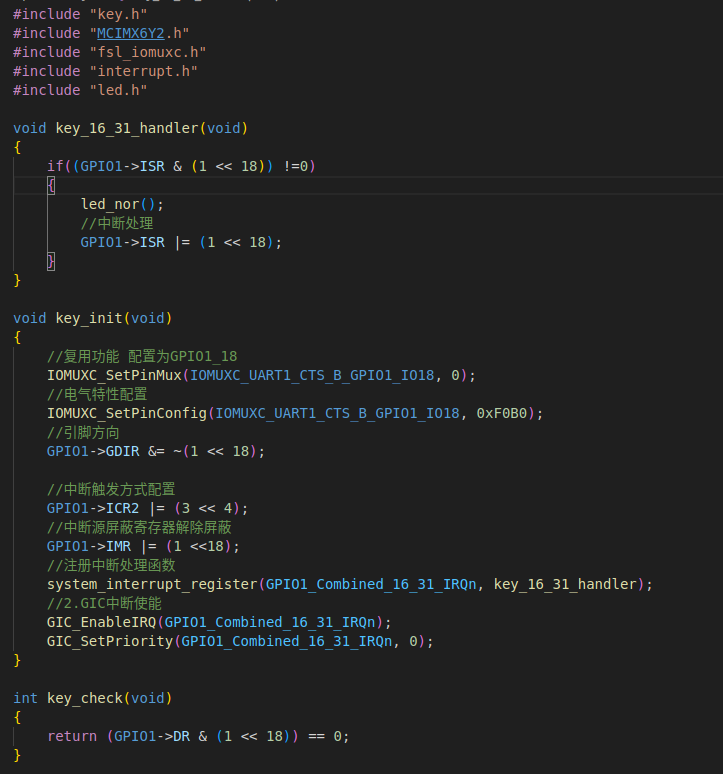
Task: Click the 0xF0B0 hex value
Action: click(502, 414)
